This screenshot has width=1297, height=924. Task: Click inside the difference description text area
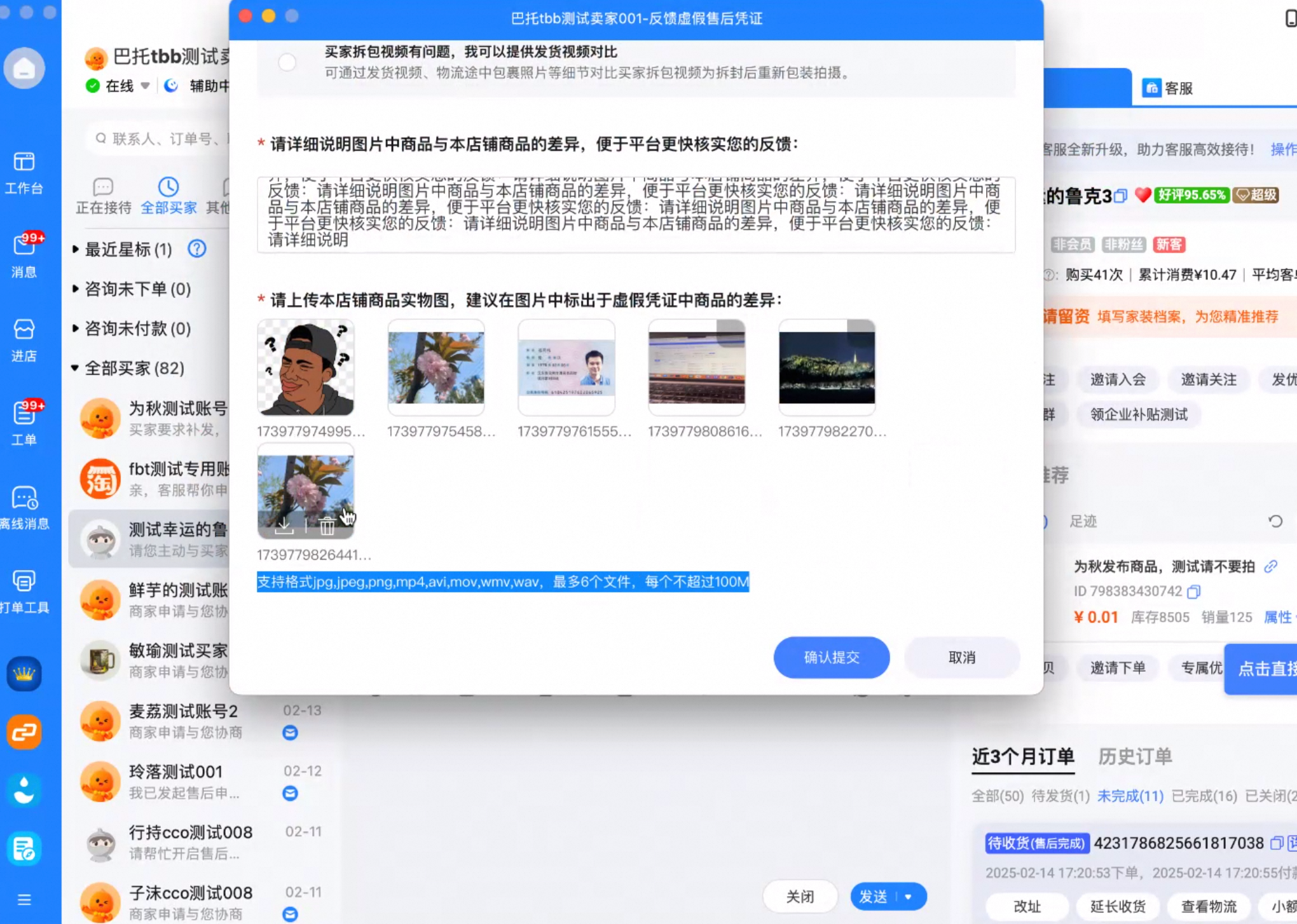coord(636,215)
